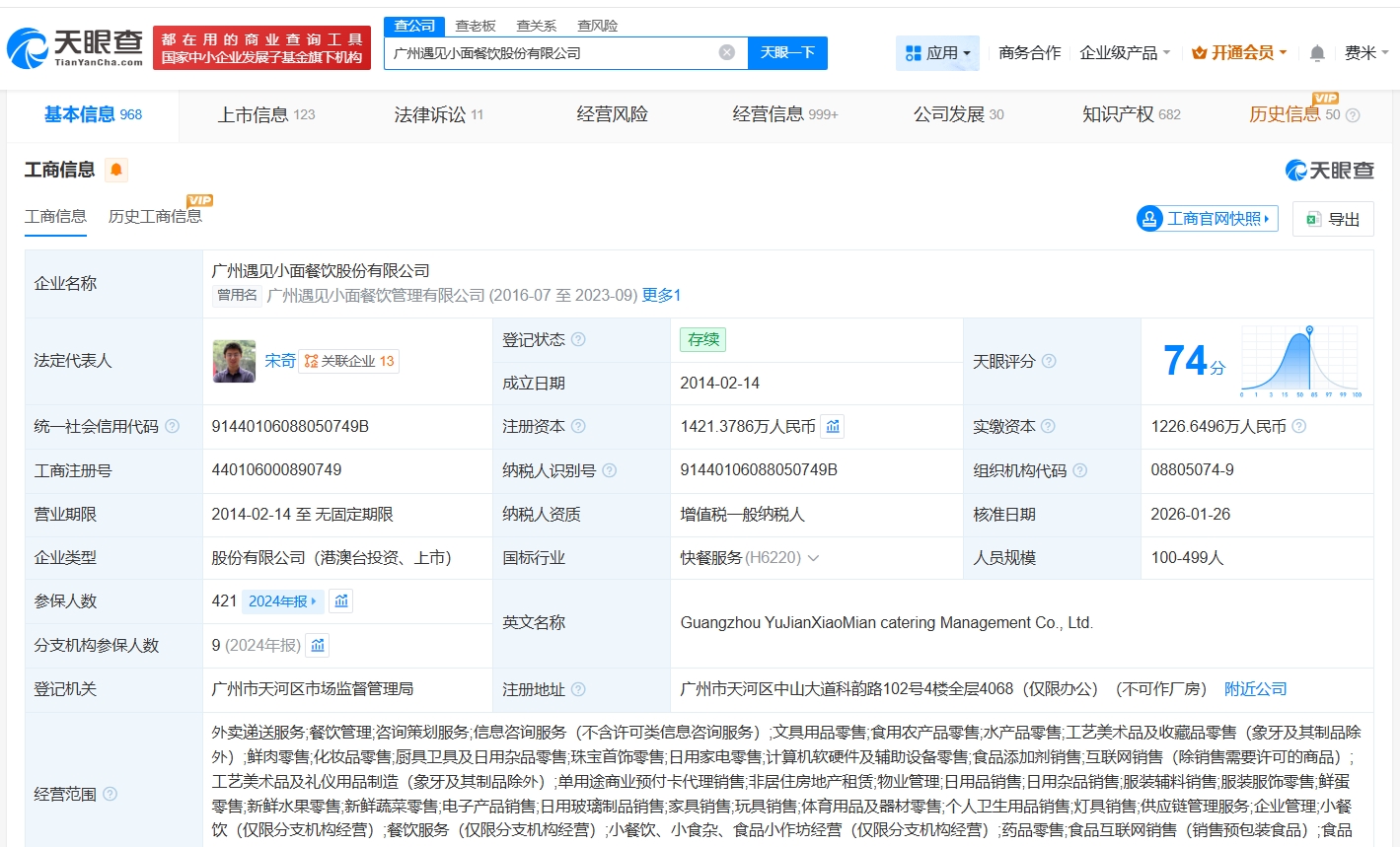The image size is (1400, 847).
Task: Switch to 上市信息 123 tab
Action: pos(266,114)
